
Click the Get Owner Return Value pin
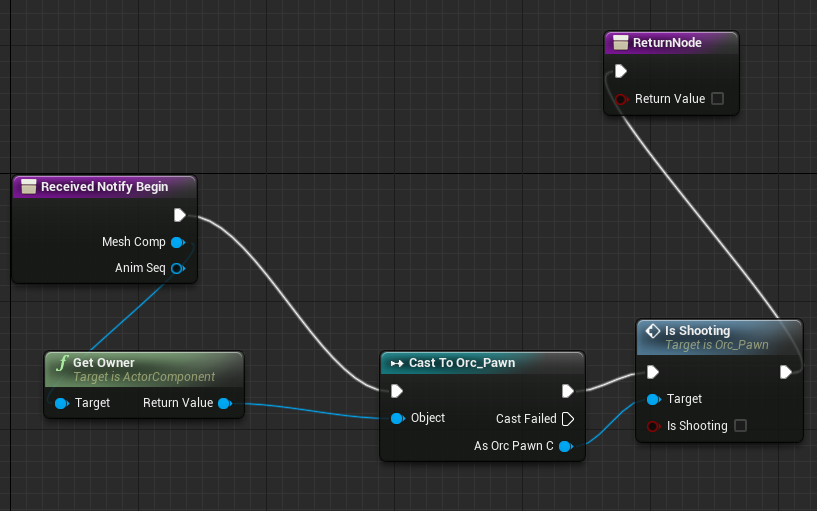click(225, 403)
